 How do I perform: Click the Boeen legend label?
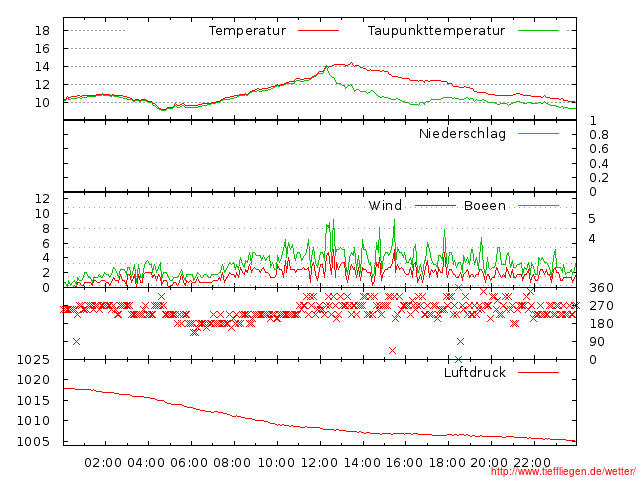[484, 205]
